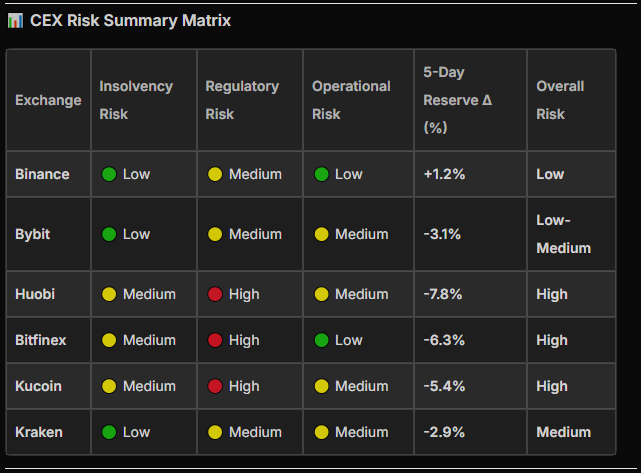Click Huobi's overall risk value High
This screenshot has height=473, width=641.
[552, 294]
